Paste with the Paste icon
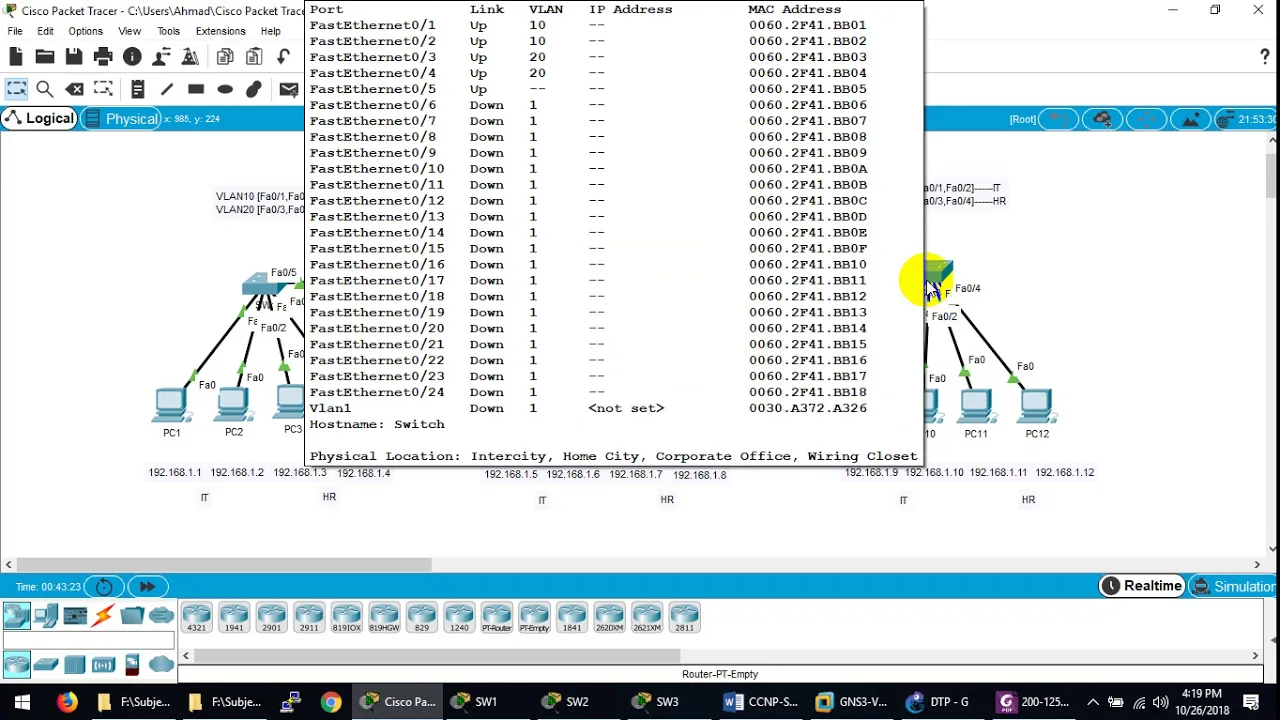The width and height of the screenshot is (1280, 720). [x=254, y=57]
